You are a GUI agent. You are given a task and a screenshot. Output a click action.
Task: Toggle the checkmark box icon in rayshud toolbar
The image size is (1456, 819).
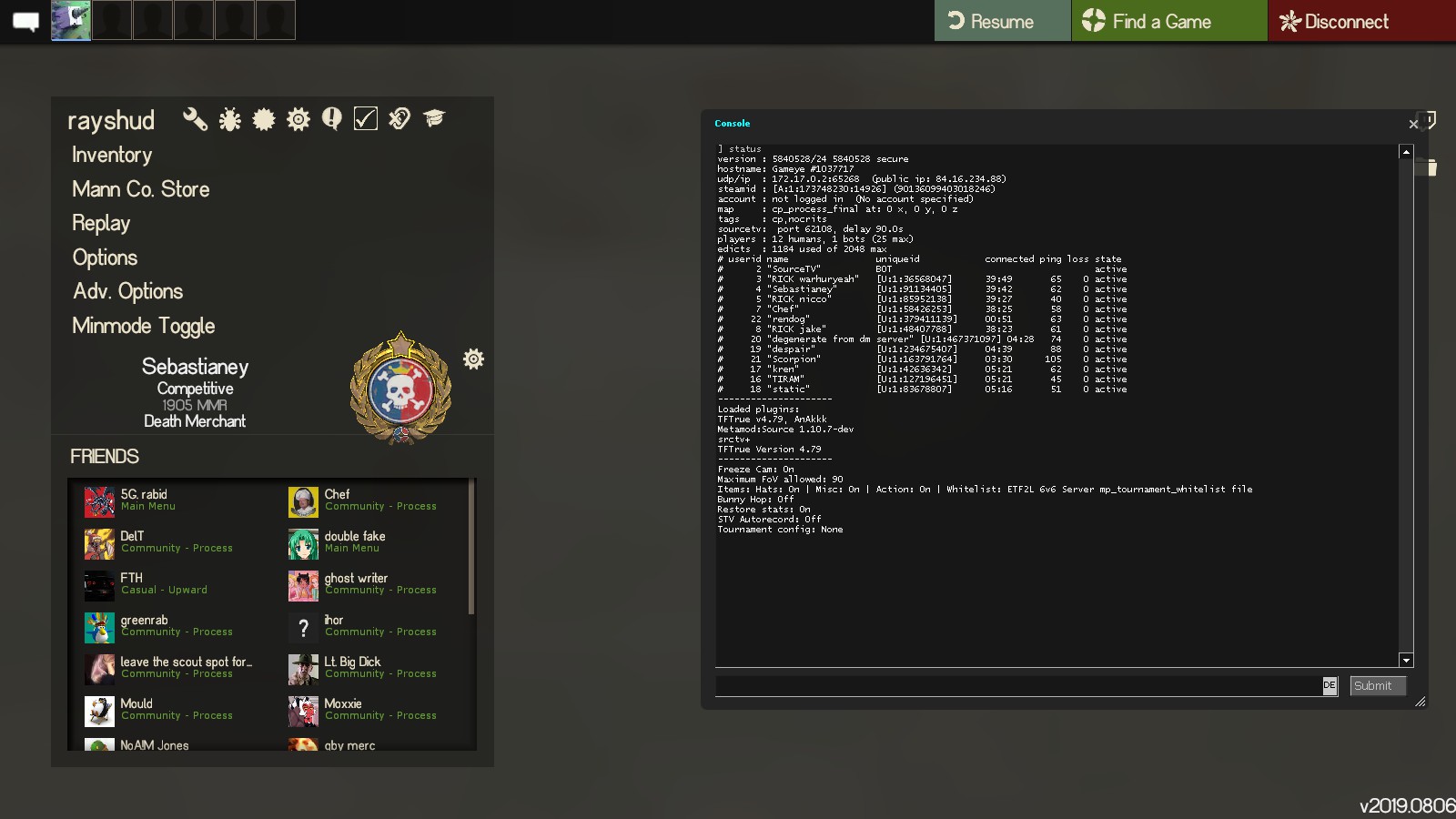tap(366, 119)
